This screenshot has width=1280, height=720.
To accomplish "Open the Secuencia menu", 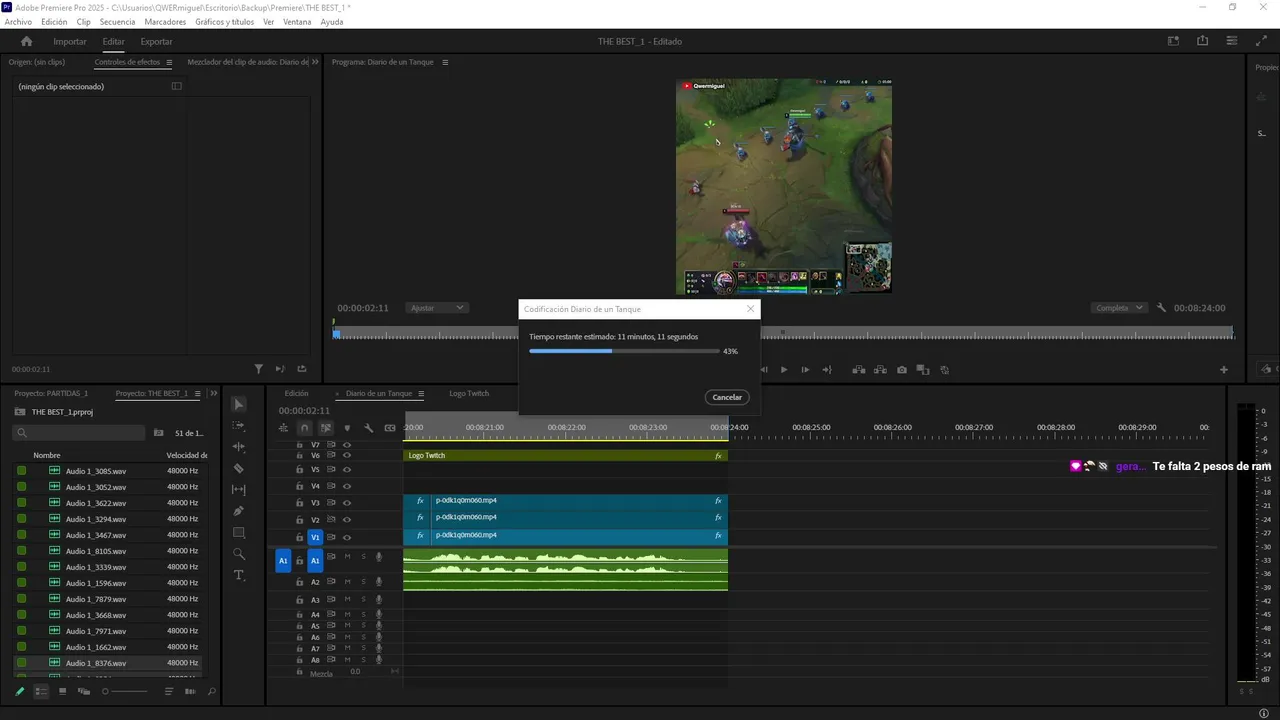I will coord(117,22).
